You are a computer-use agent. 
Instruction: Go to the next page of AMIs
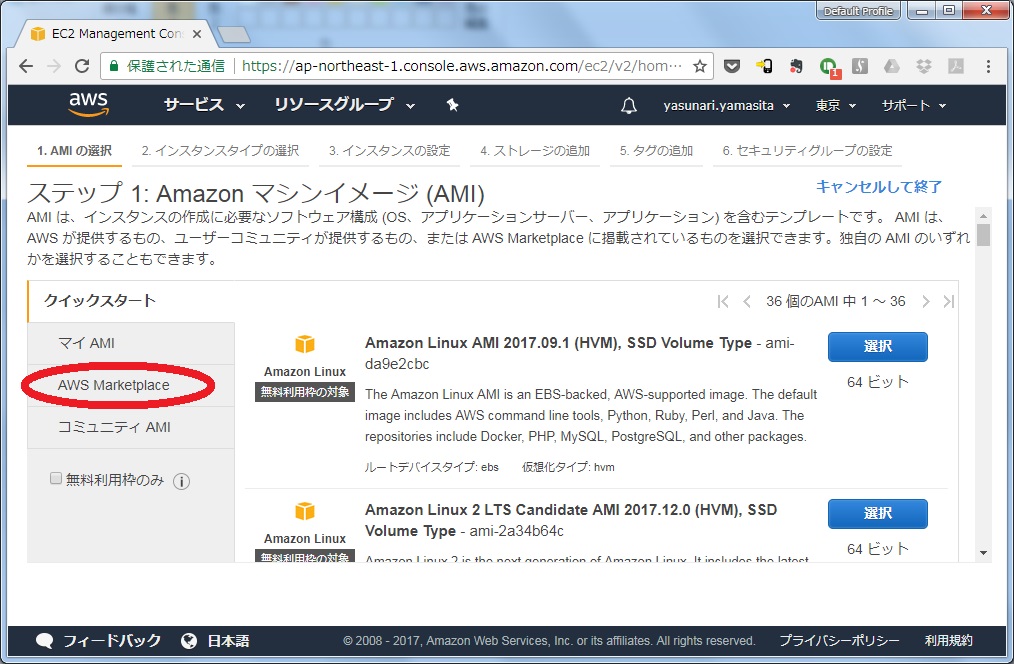(925, 301)
